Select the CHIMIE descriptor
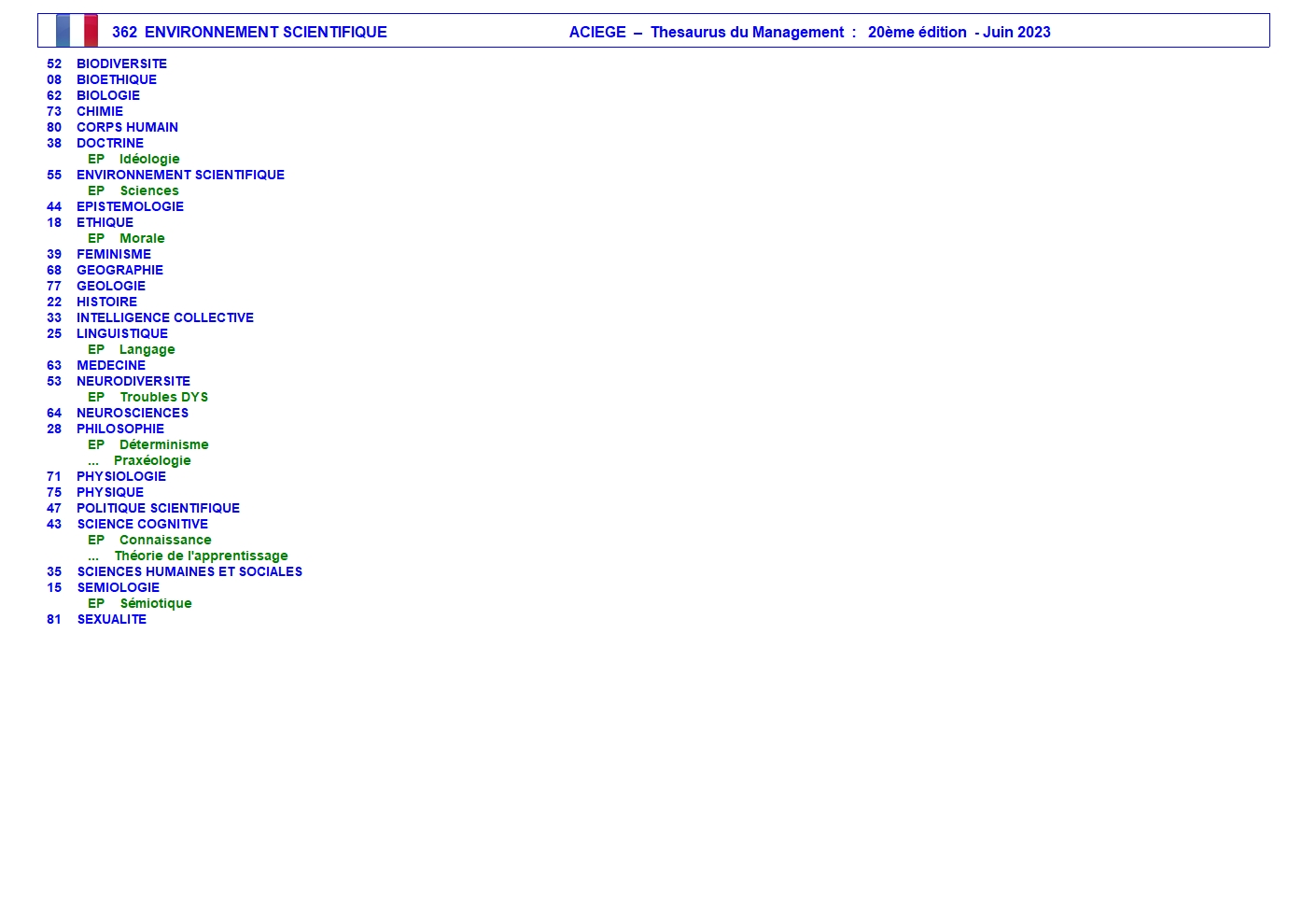 coord(99,111)
